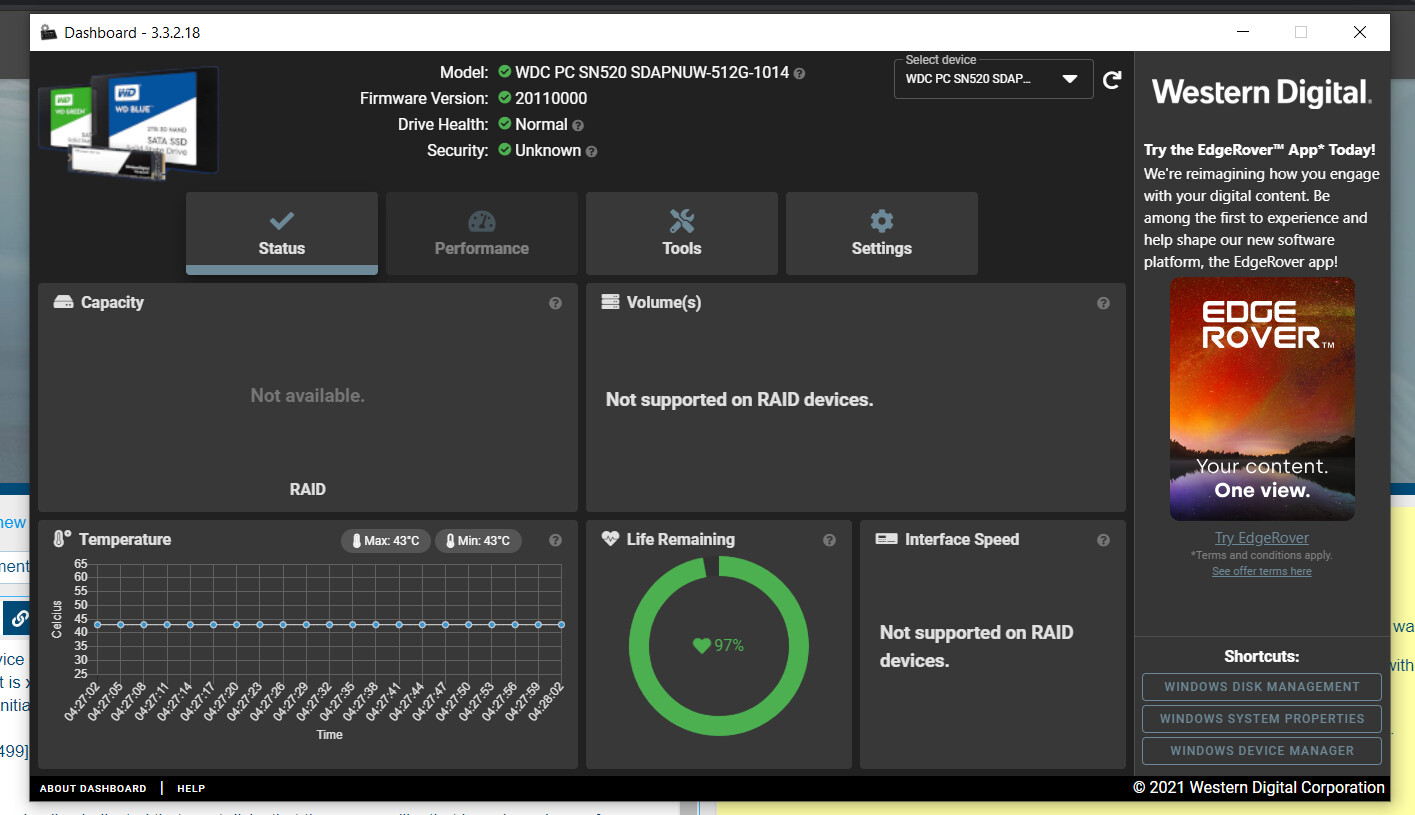Open Life Remaining panel help icon
Screen dimensions: 1415x815
tap(829, 540)
